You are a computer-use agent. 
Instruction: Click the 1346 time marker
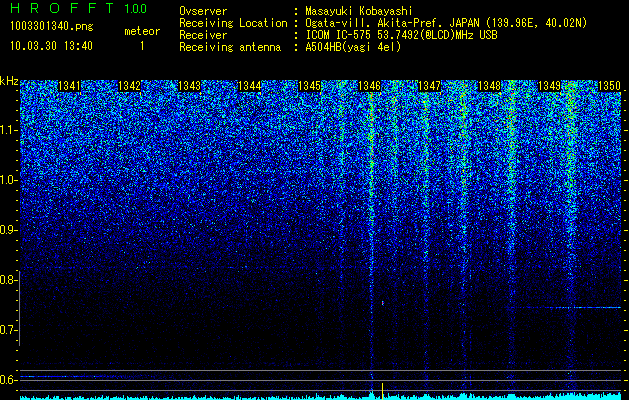pyautogui.click(x=369, y=86)
